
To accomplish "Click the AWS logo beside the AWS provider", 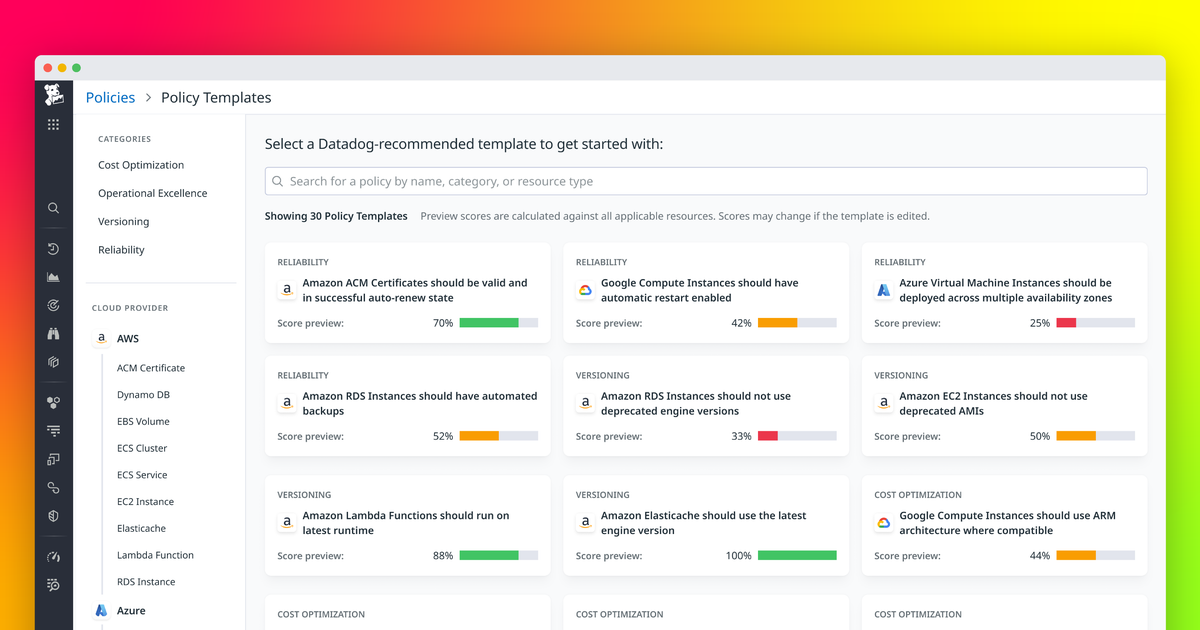I will coord(101,339).
